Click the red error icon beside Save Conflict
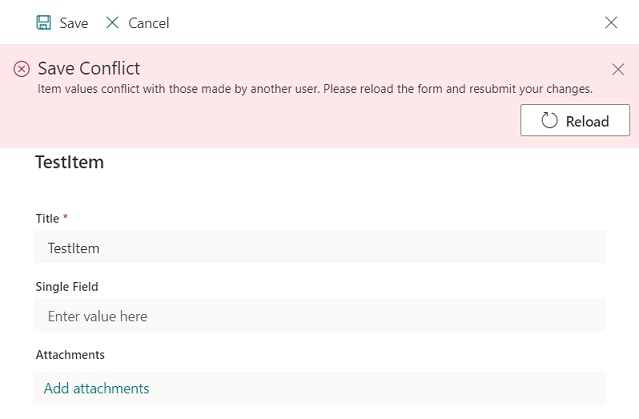The image size is (639, 419). [x=22, y=69]
